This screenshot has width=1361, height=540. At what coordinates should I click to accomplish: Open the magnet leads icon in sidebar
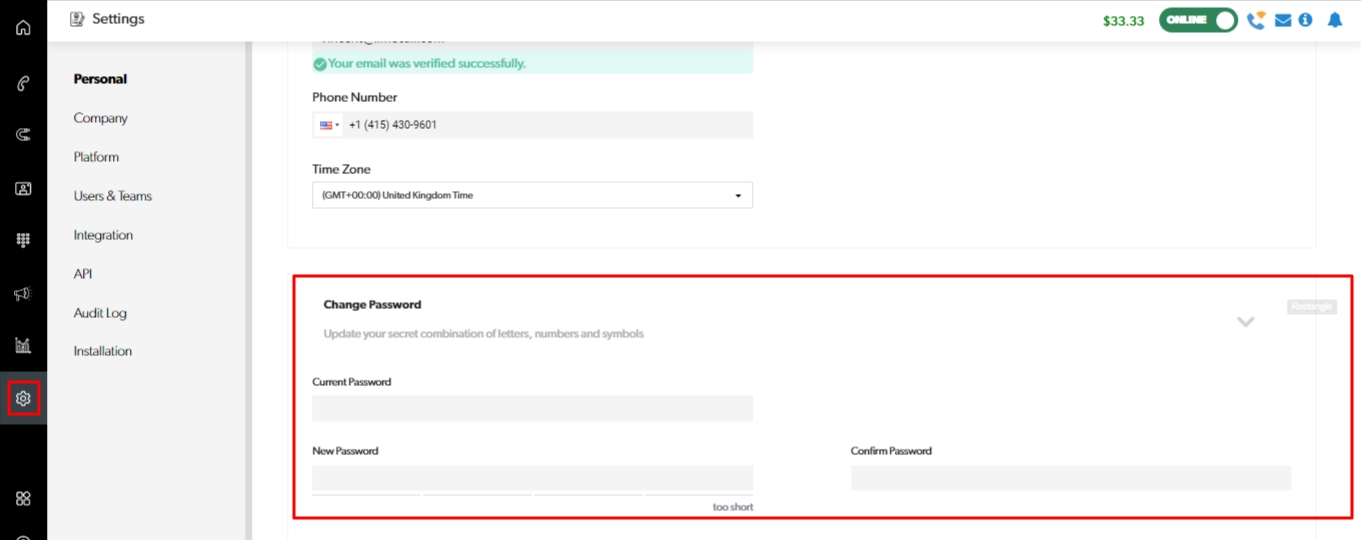pyautogui.click(x=23, y=135)
